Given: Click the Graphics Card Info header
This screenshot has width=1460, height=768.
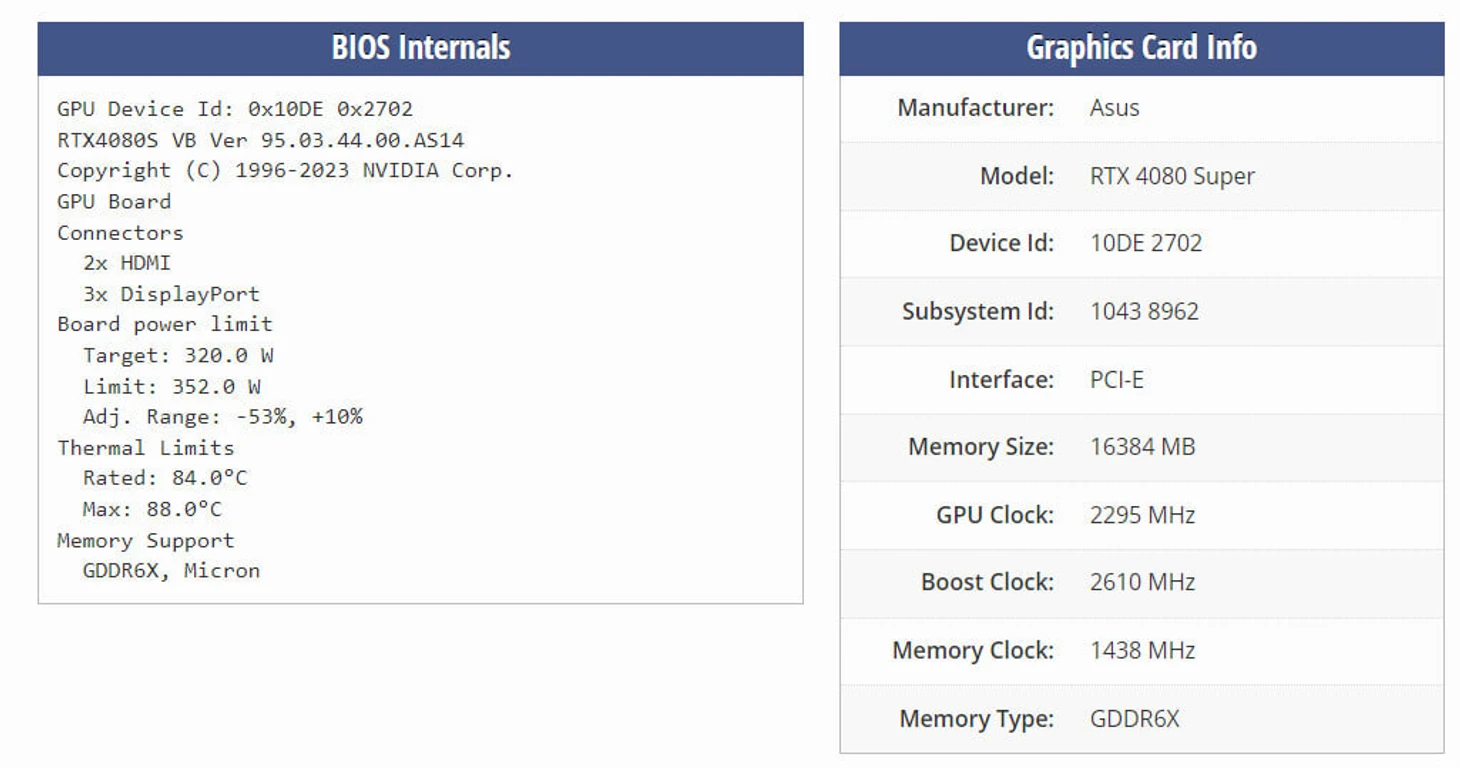Looking at the screenshot, I should 1141,48.
